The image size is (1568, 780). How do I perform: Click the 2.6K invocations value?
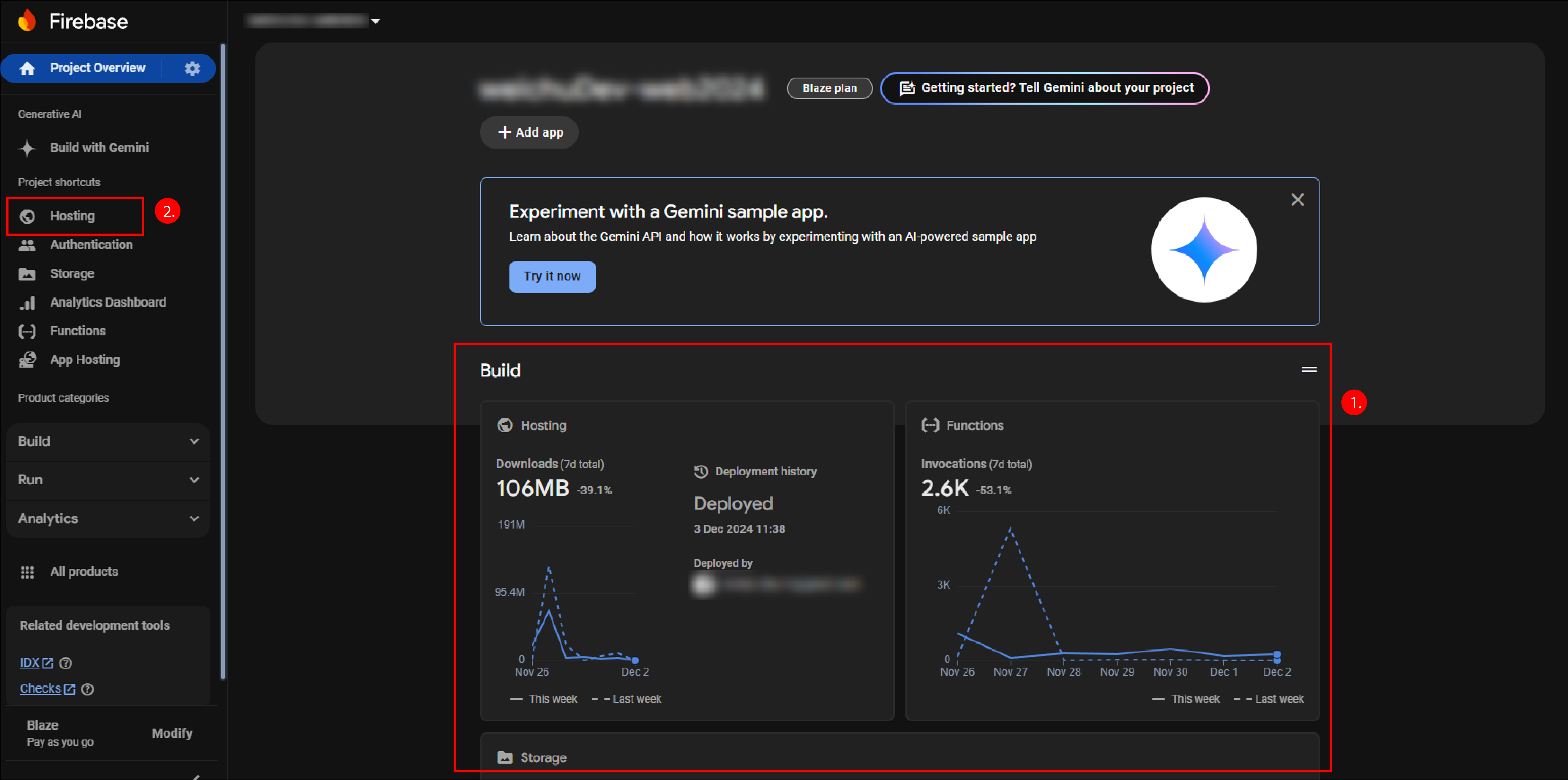coord(945,488)
